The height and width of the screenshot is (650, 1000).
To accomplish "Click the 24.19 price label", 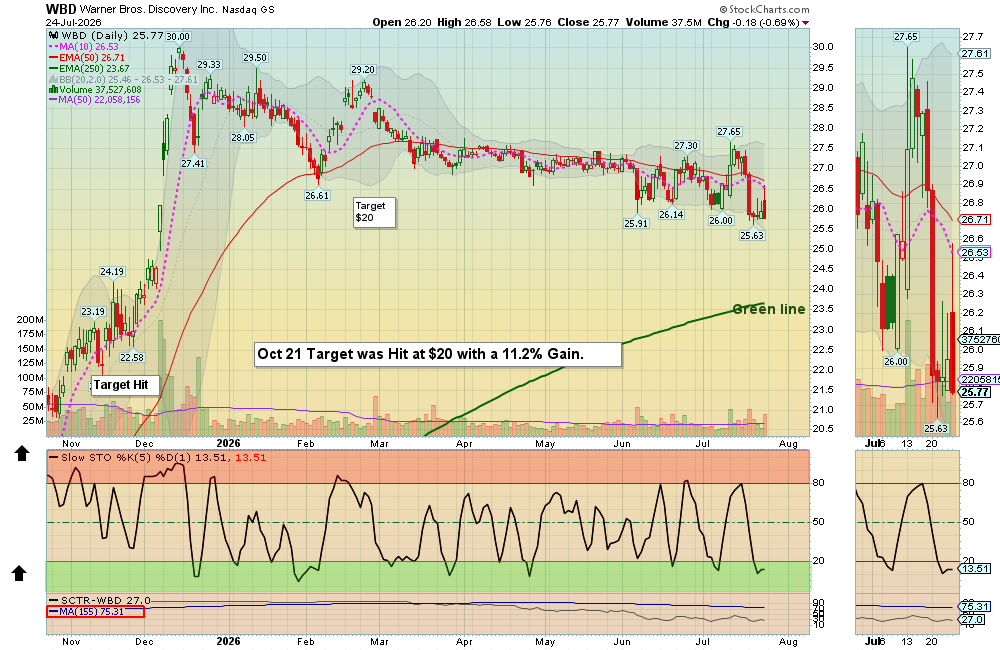I will pyautogui.click(x=112, y=272).
